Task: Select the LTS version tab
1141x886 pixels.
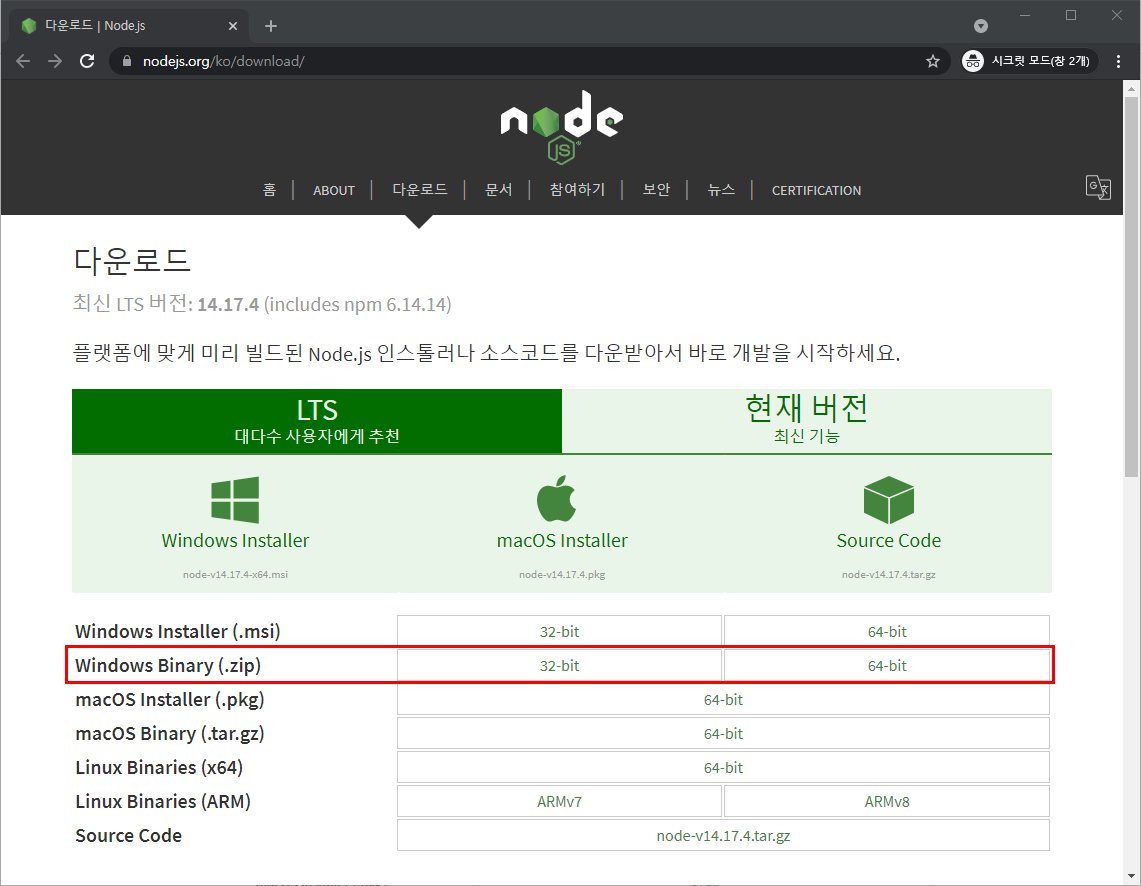Action: (317, 421)
